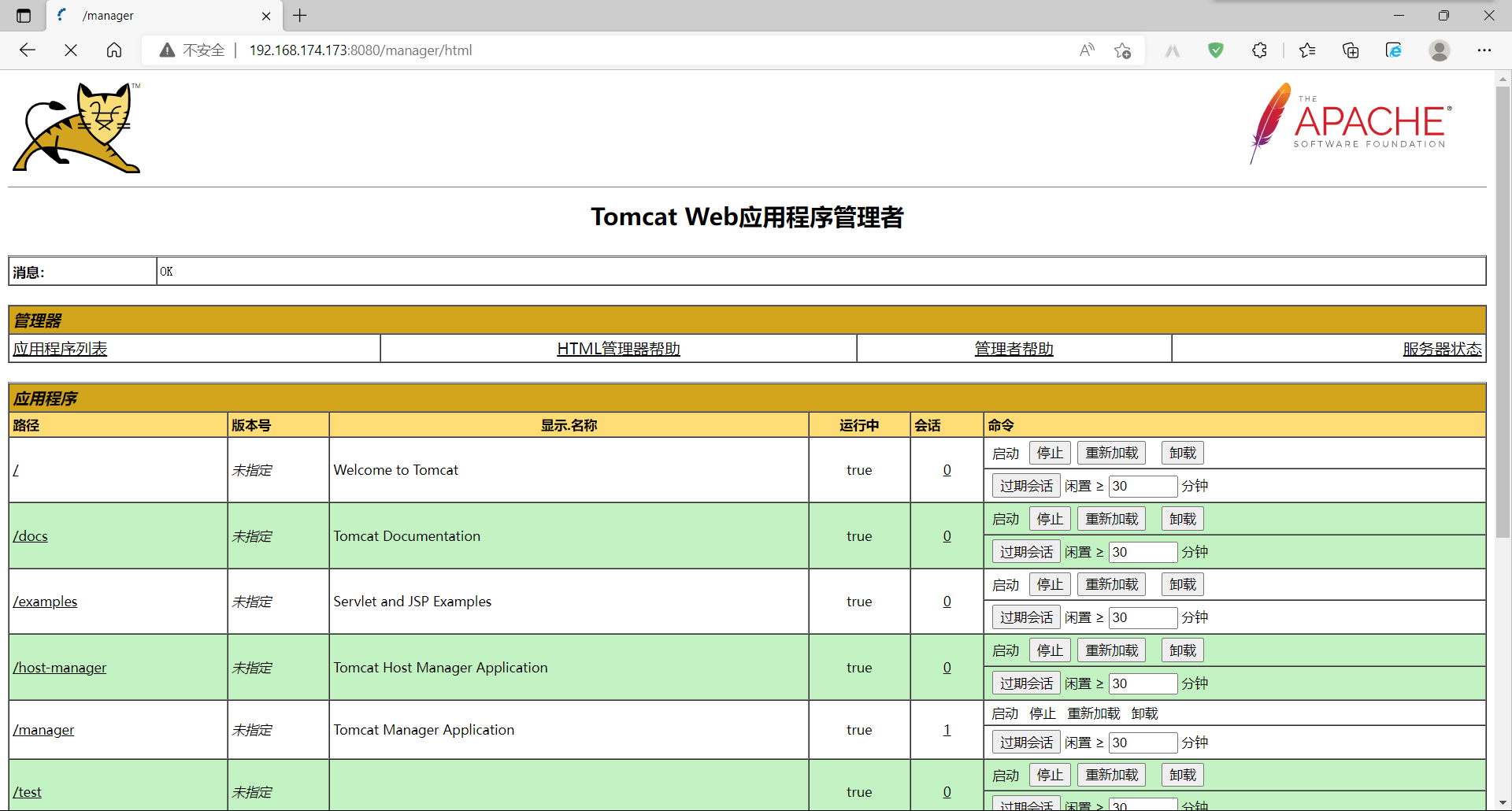Open the browser home page
The image size is (1512, 811).
point(114,50)
